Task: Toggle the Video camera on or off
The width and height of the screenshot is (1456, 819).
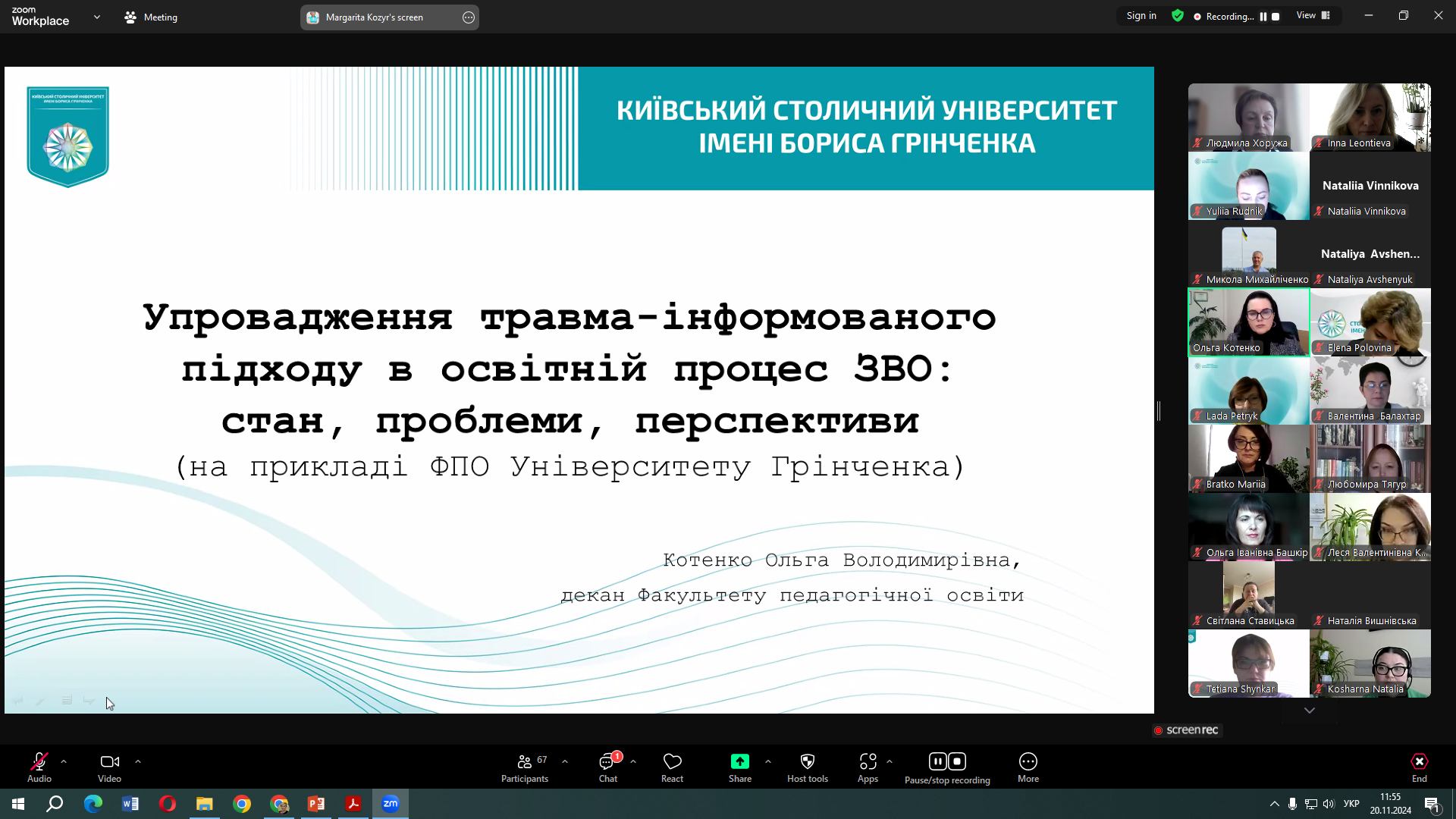Action: [109, 762]
